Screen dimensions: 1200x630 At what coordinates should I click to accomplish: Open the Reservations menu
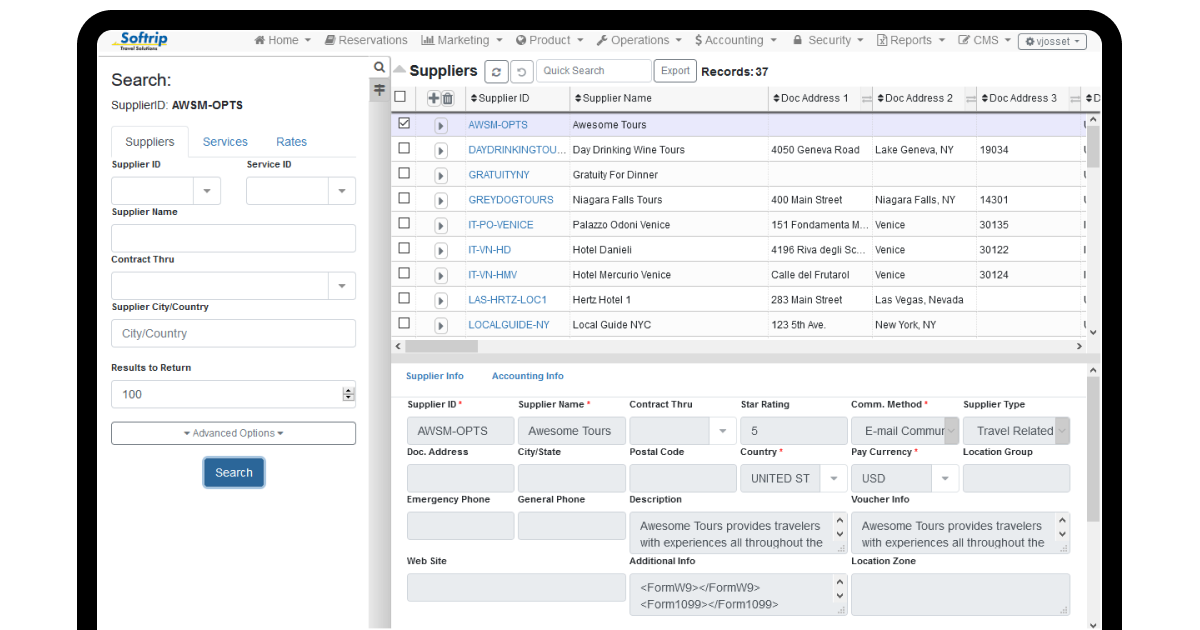pos(366,40)
